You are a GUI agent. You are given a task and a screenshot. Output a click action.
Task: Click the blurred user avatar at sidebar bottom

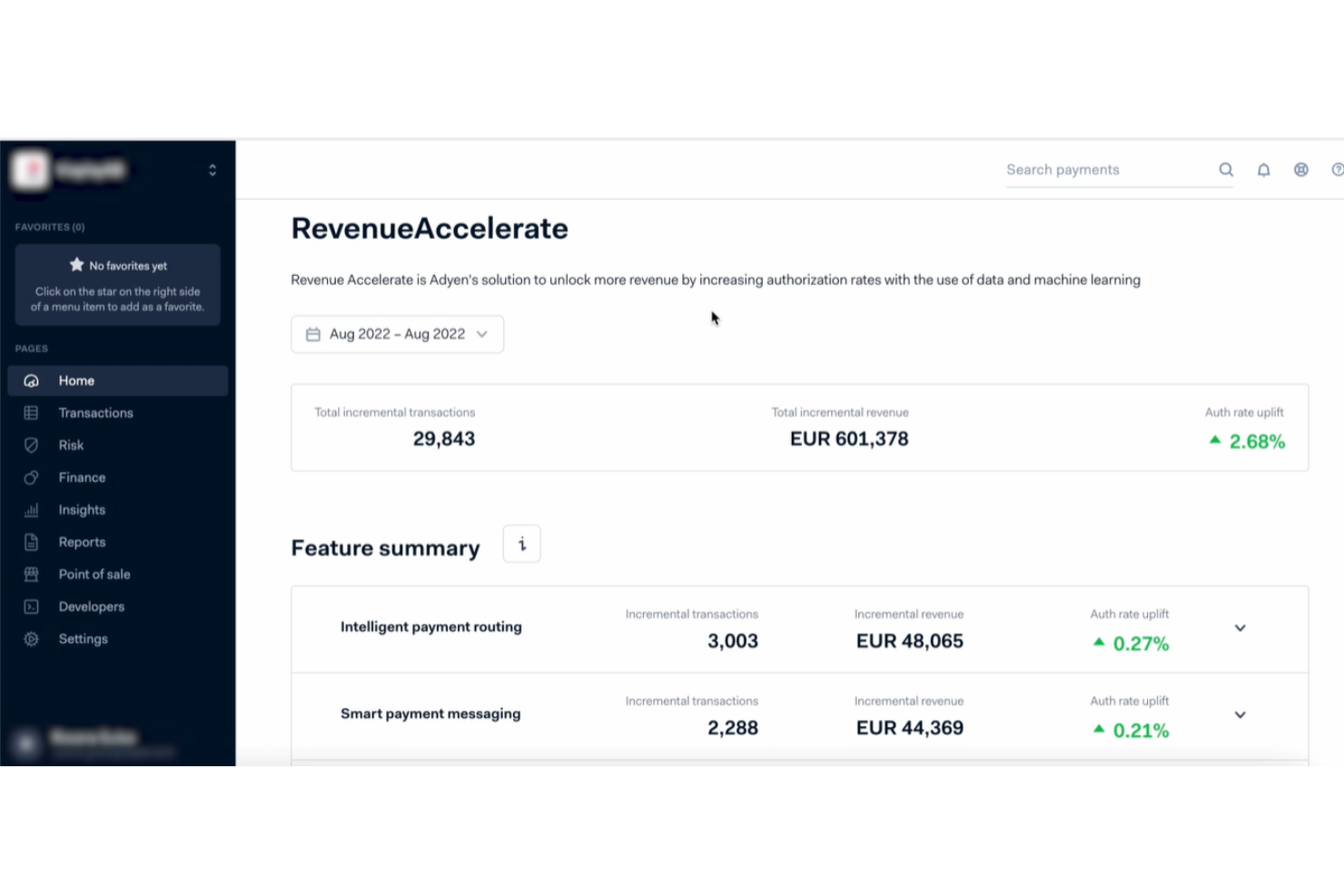[26, 743]
